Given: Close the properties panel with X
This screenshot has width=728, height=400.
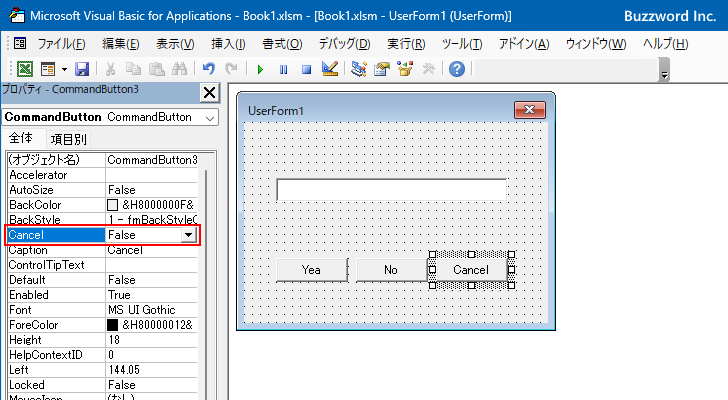Looking at the screenshot, I should pos(209,93).
